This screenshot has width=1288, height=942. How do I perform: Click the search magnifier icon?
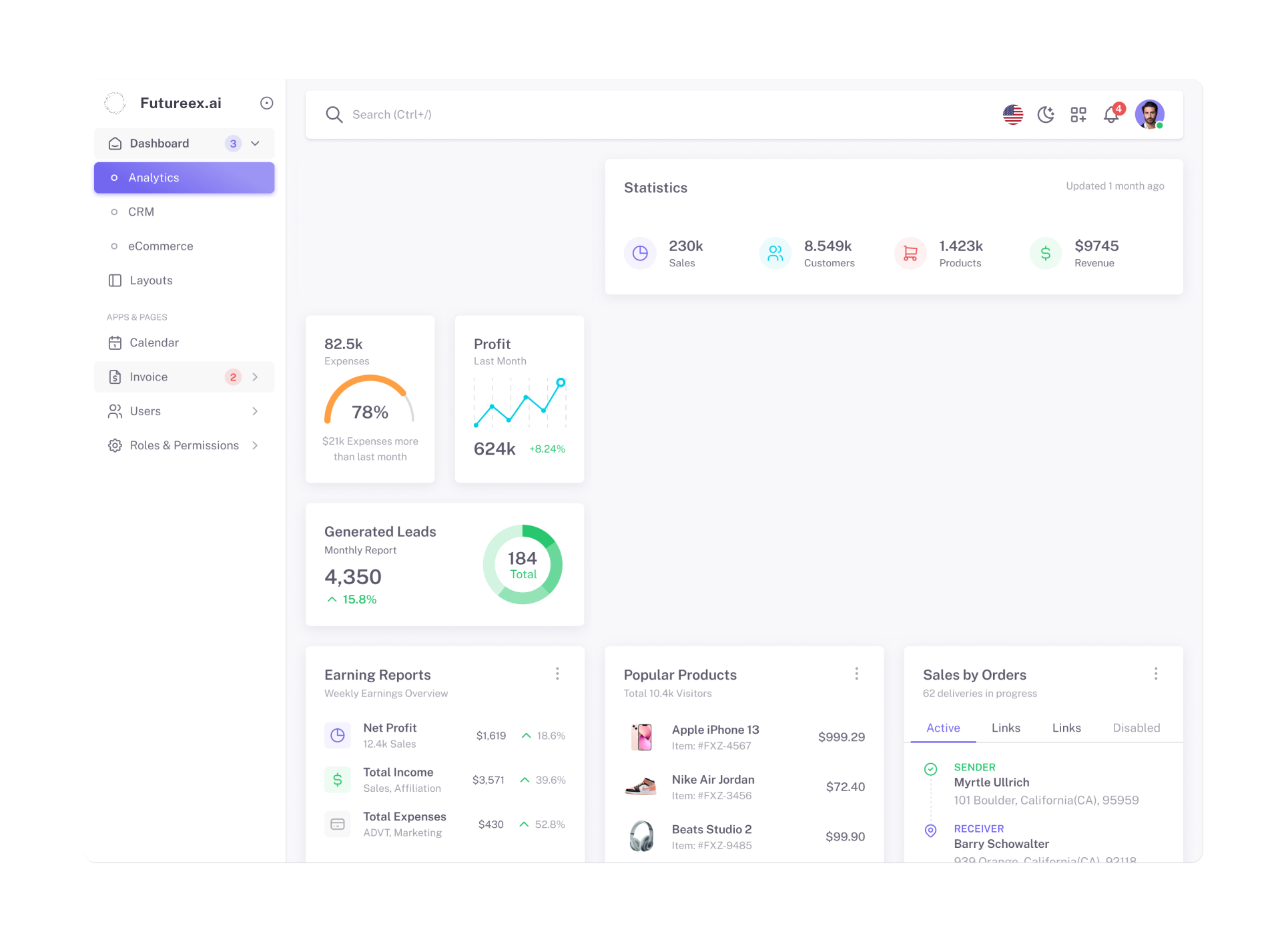click(334, 114)
